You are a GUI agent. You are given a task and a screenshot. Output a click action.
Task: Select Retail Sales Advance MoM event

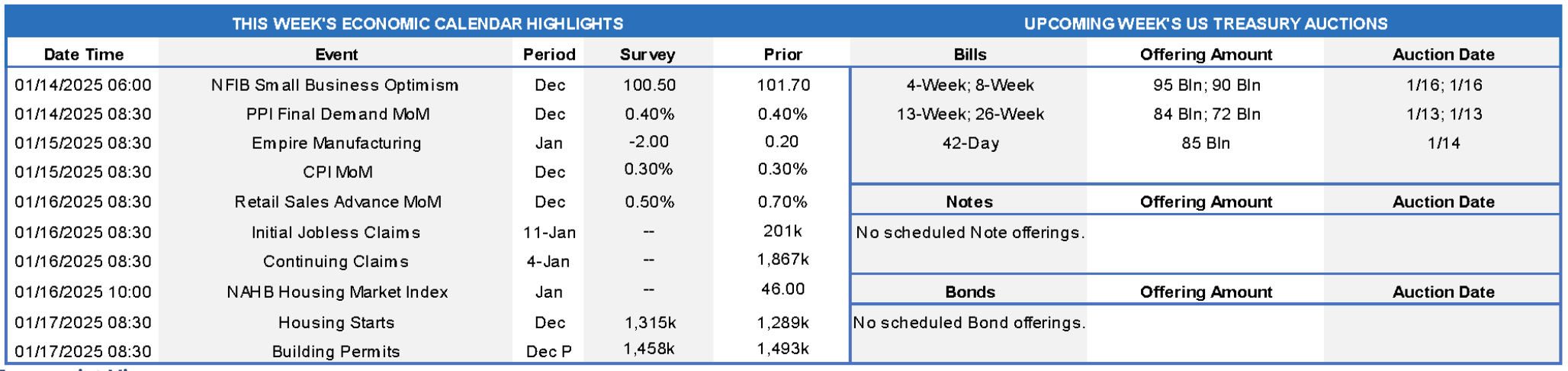(x=338, y=202)
